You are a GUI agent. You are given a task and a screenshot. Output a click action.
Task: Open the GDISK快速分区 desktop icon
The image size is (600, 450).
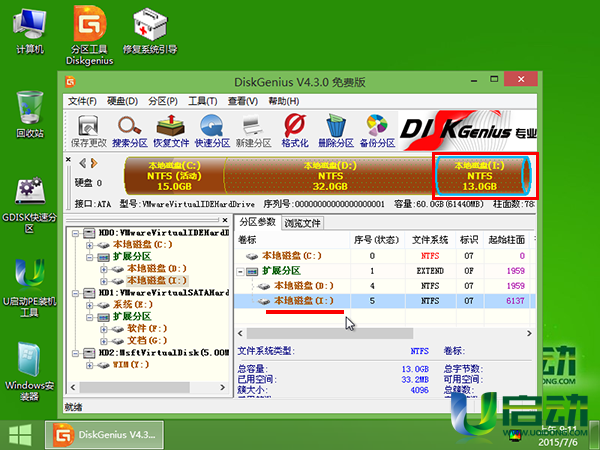29,205
